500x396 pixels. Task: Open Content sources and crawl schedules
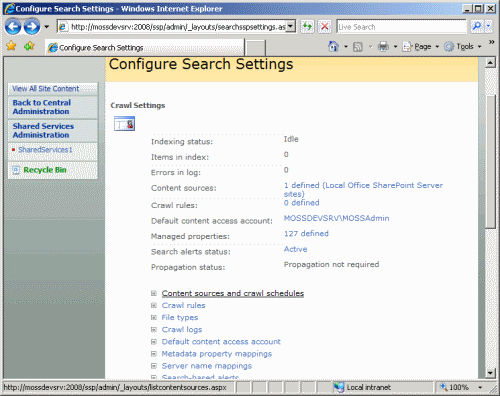(233, 293)
